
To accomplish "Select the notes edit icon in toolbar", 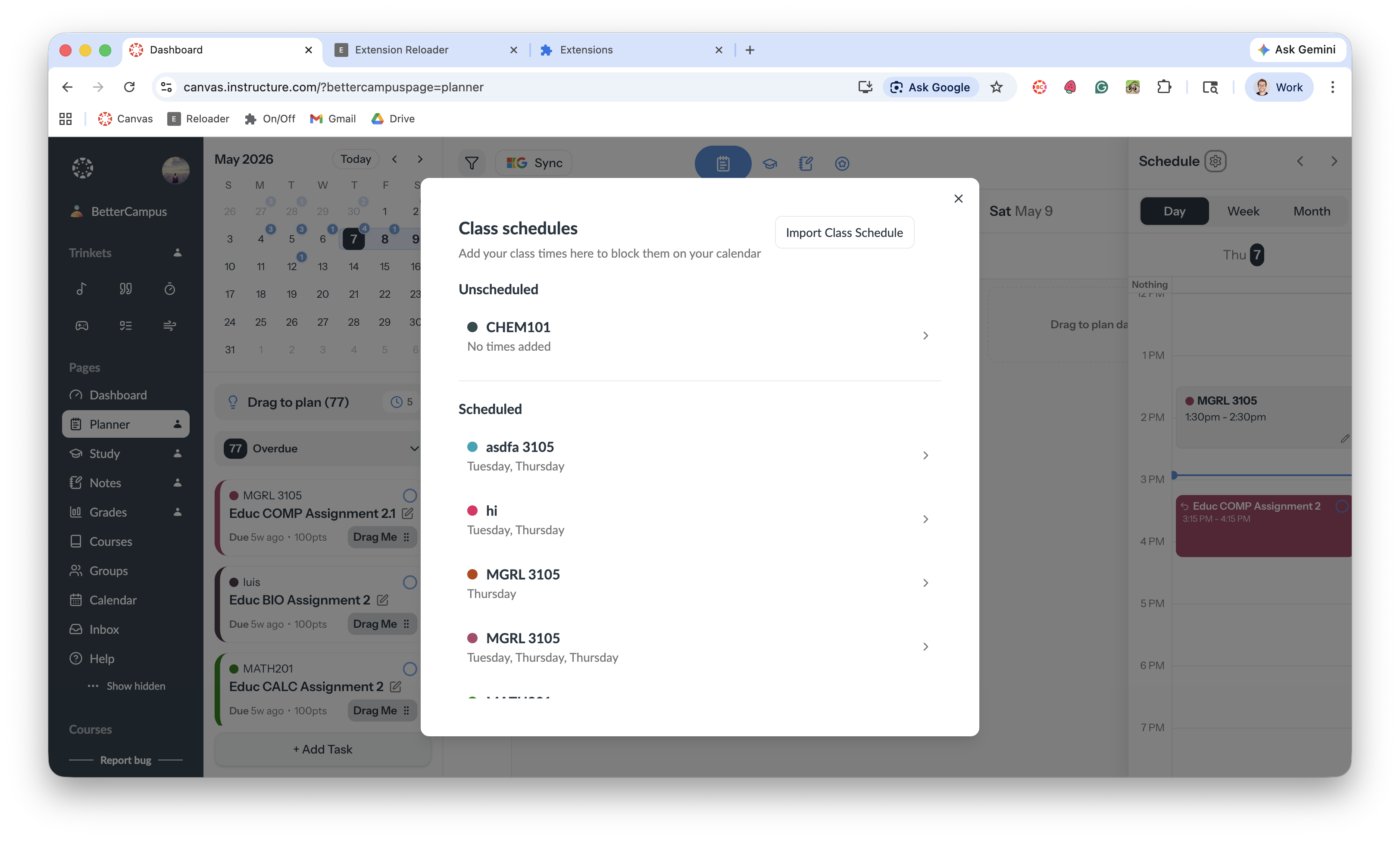I will coord(806,164).
